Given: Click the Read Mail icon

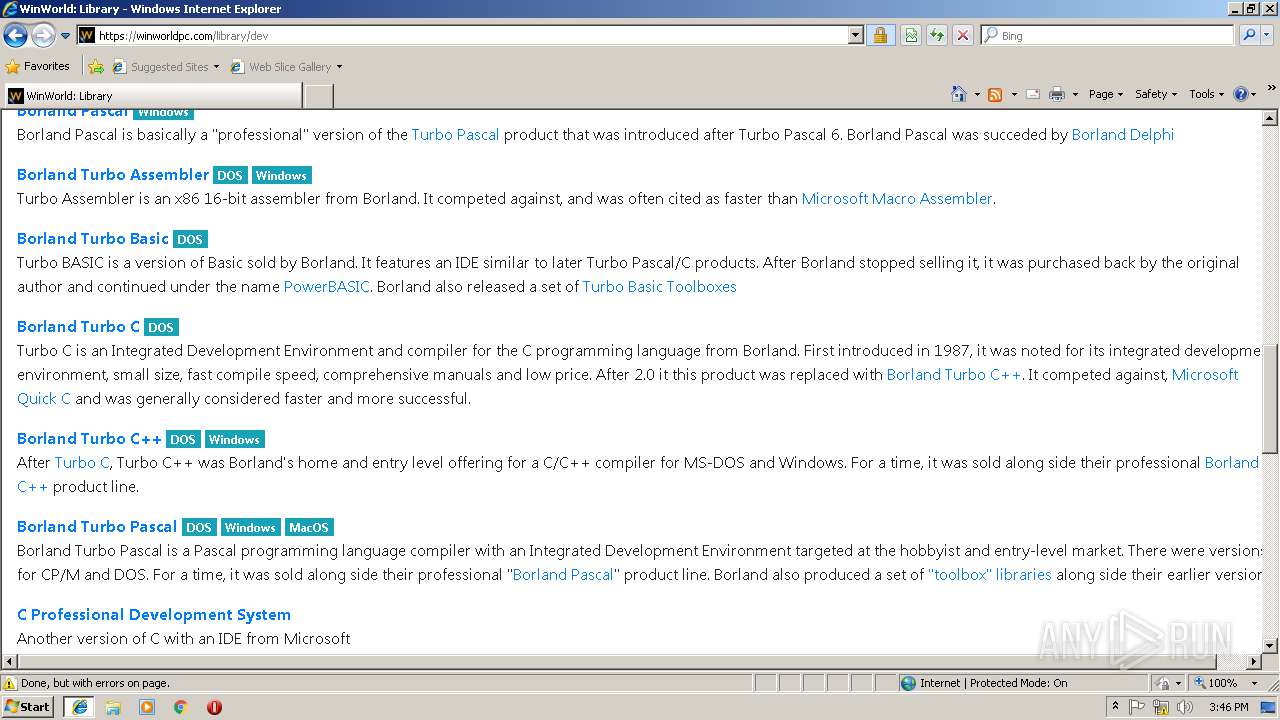Looking at the screenshot, I should click(x=1033, y=94).
